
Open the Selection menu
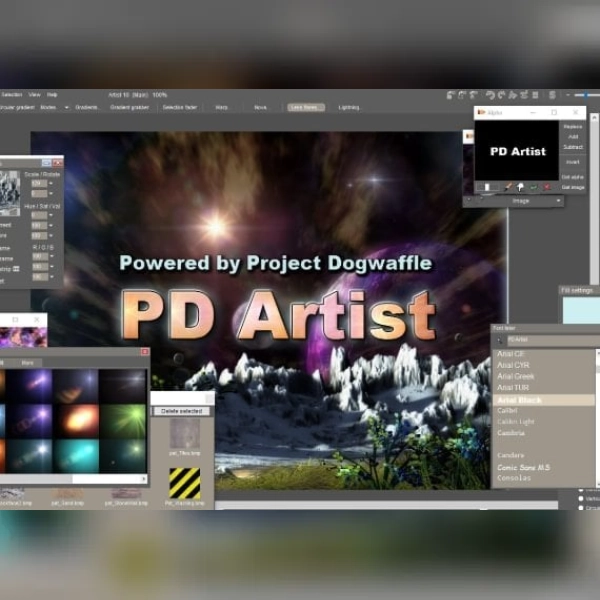point(12,94)
